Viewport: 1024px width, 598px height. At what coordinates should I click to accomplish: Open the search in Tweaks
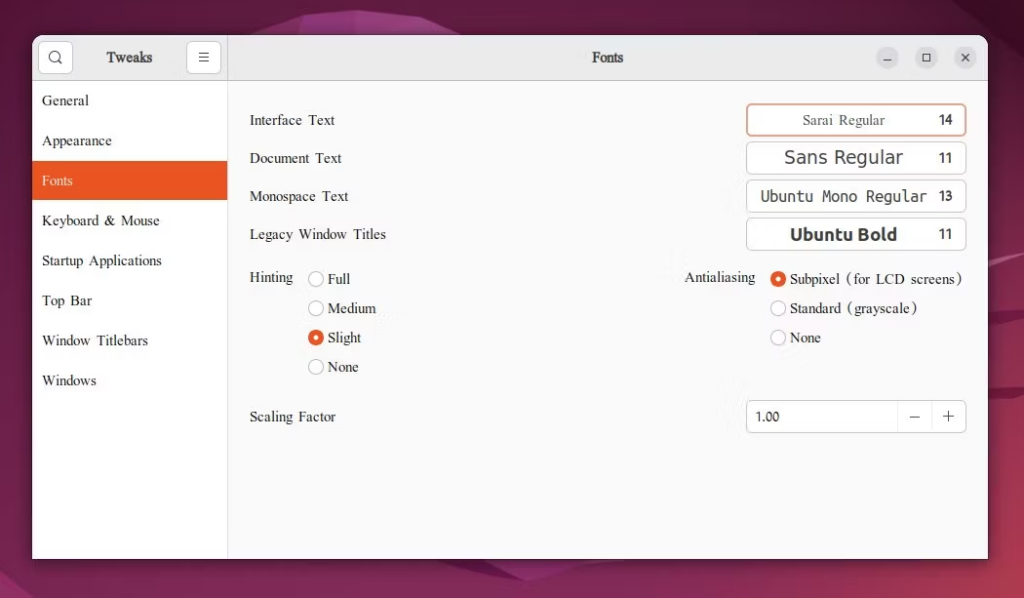56,57
